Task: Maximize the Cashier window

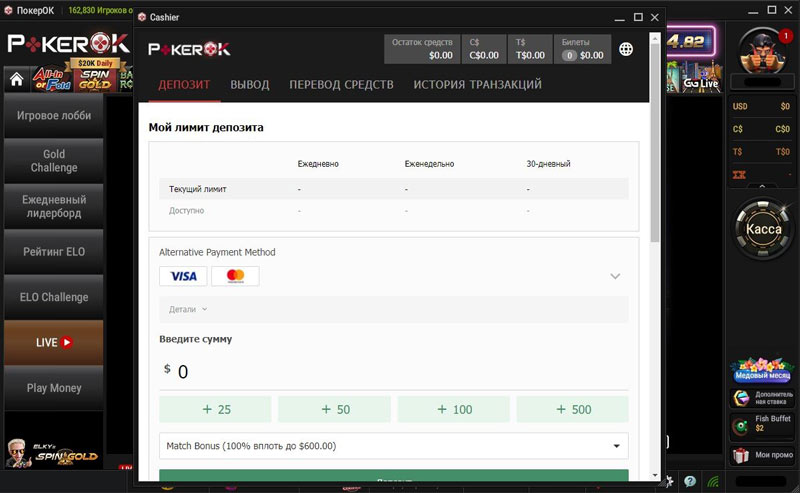Action: coord(638,17)
